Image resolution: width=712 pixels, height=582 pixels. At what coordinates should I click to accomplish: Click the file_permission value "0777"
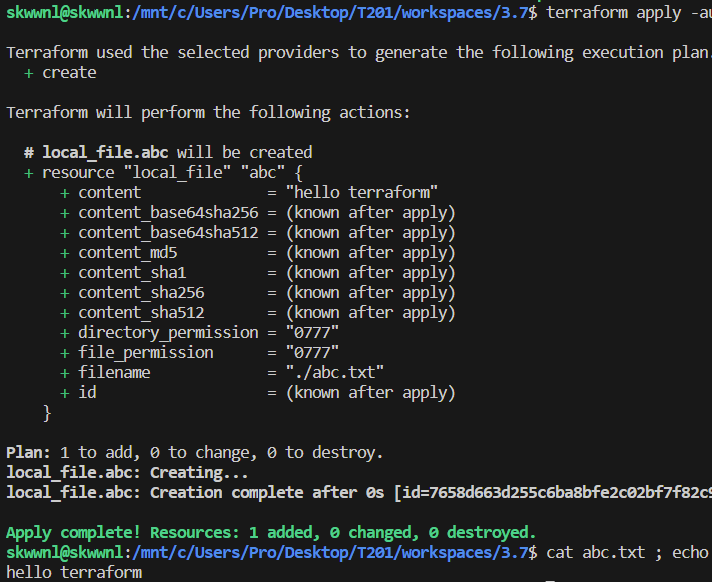[312, 352]
